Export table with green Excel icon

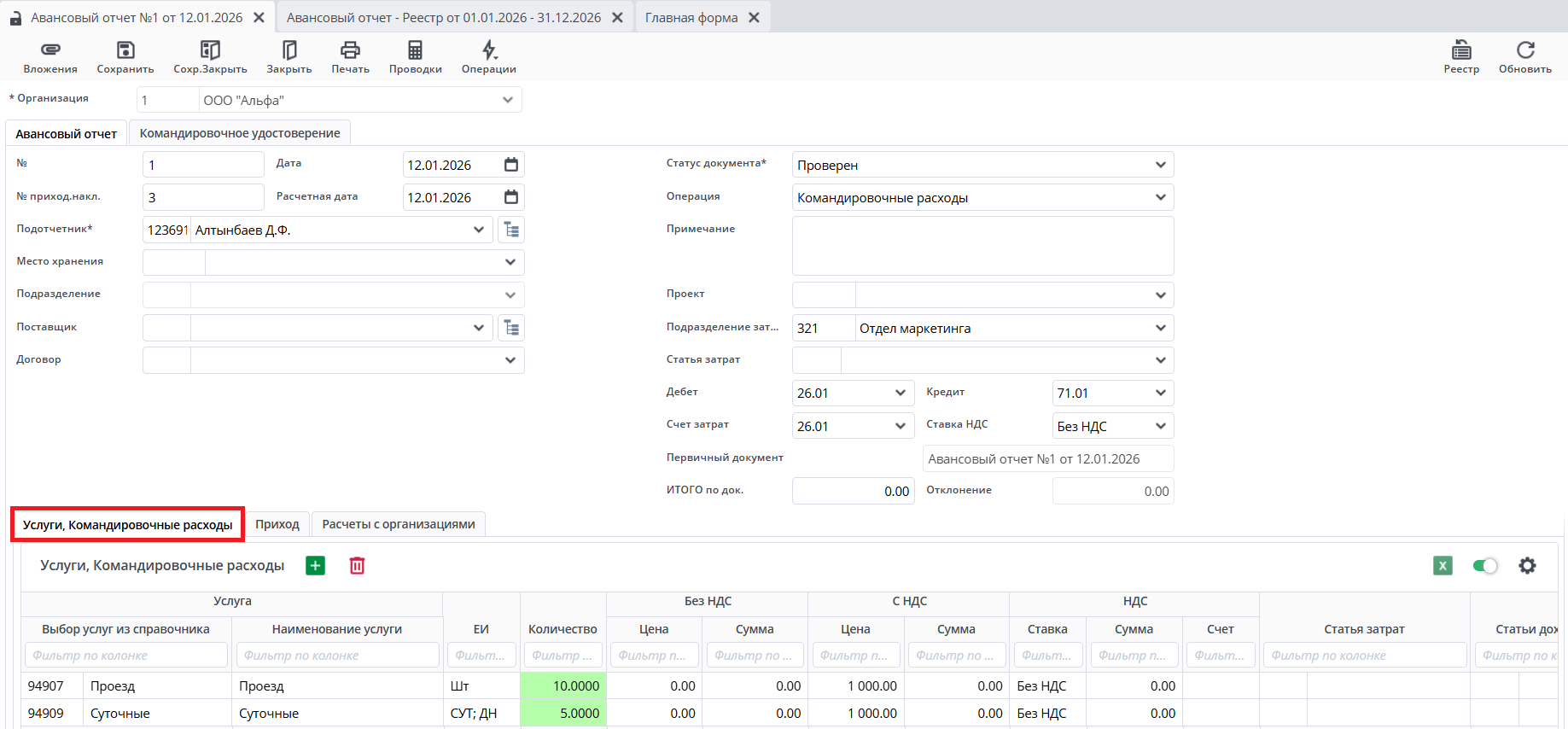tap(1443, 566)
